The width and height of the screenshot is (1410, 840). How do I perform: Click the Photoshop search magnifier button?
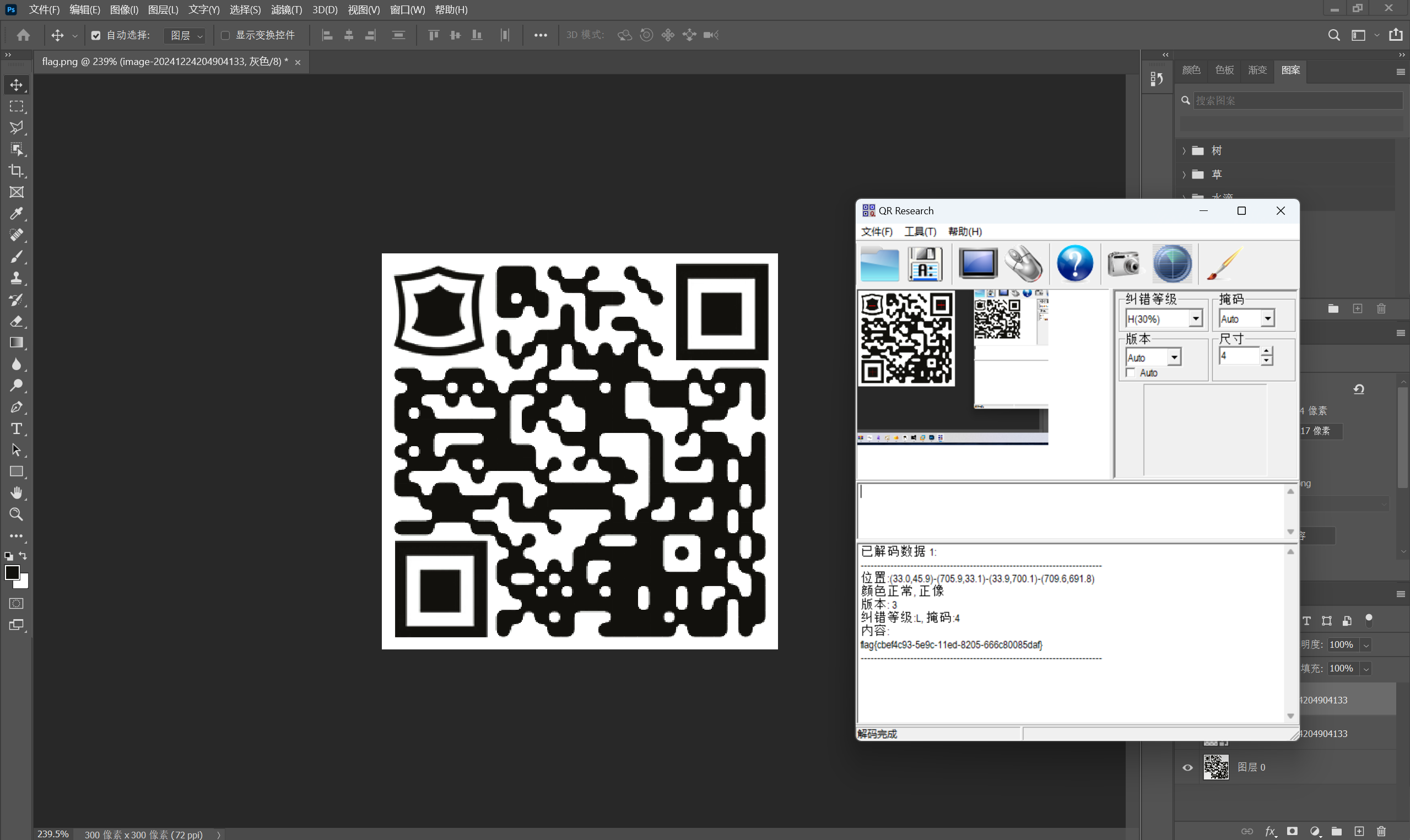pos(1334,35)
